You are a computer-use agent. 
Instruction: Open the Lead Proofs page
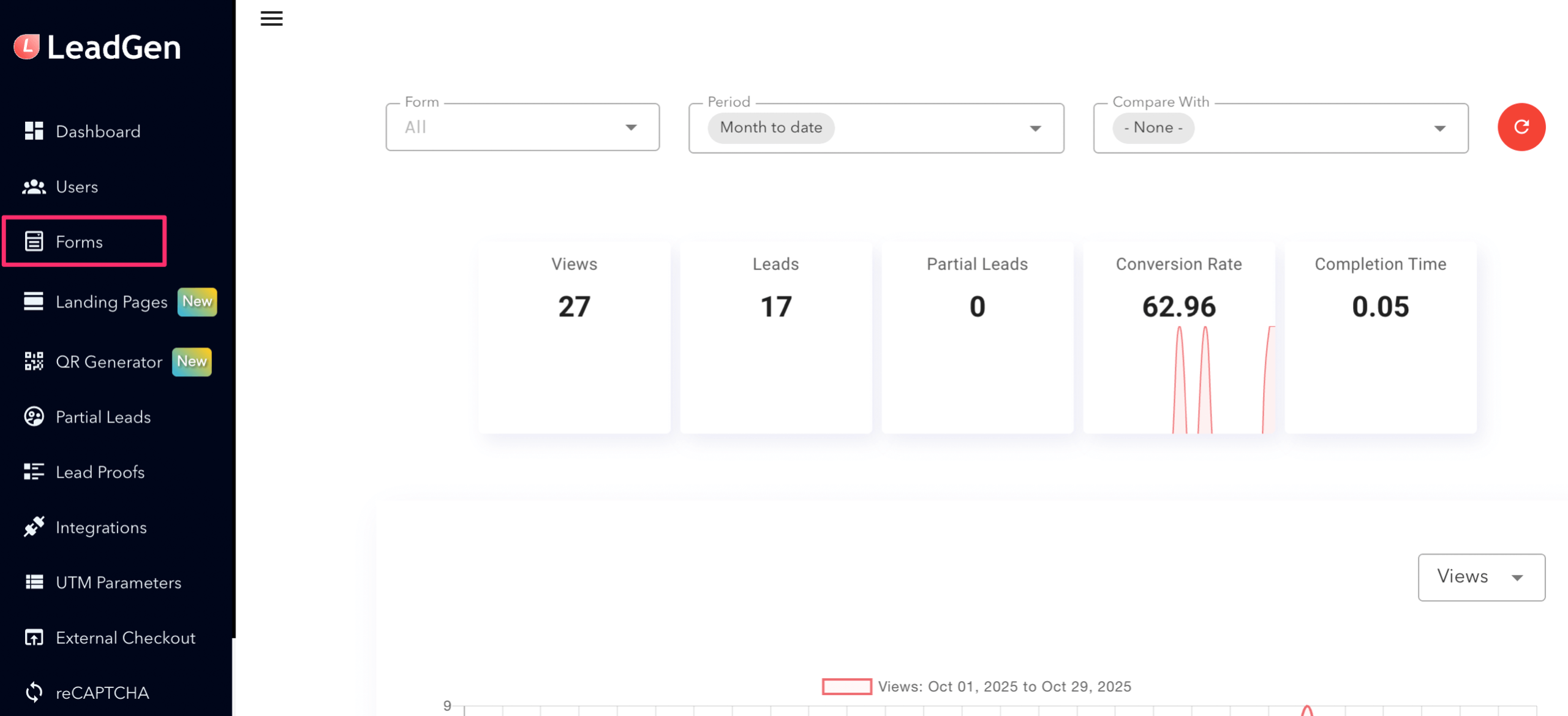pyautogui.click(x=100, y=472)
